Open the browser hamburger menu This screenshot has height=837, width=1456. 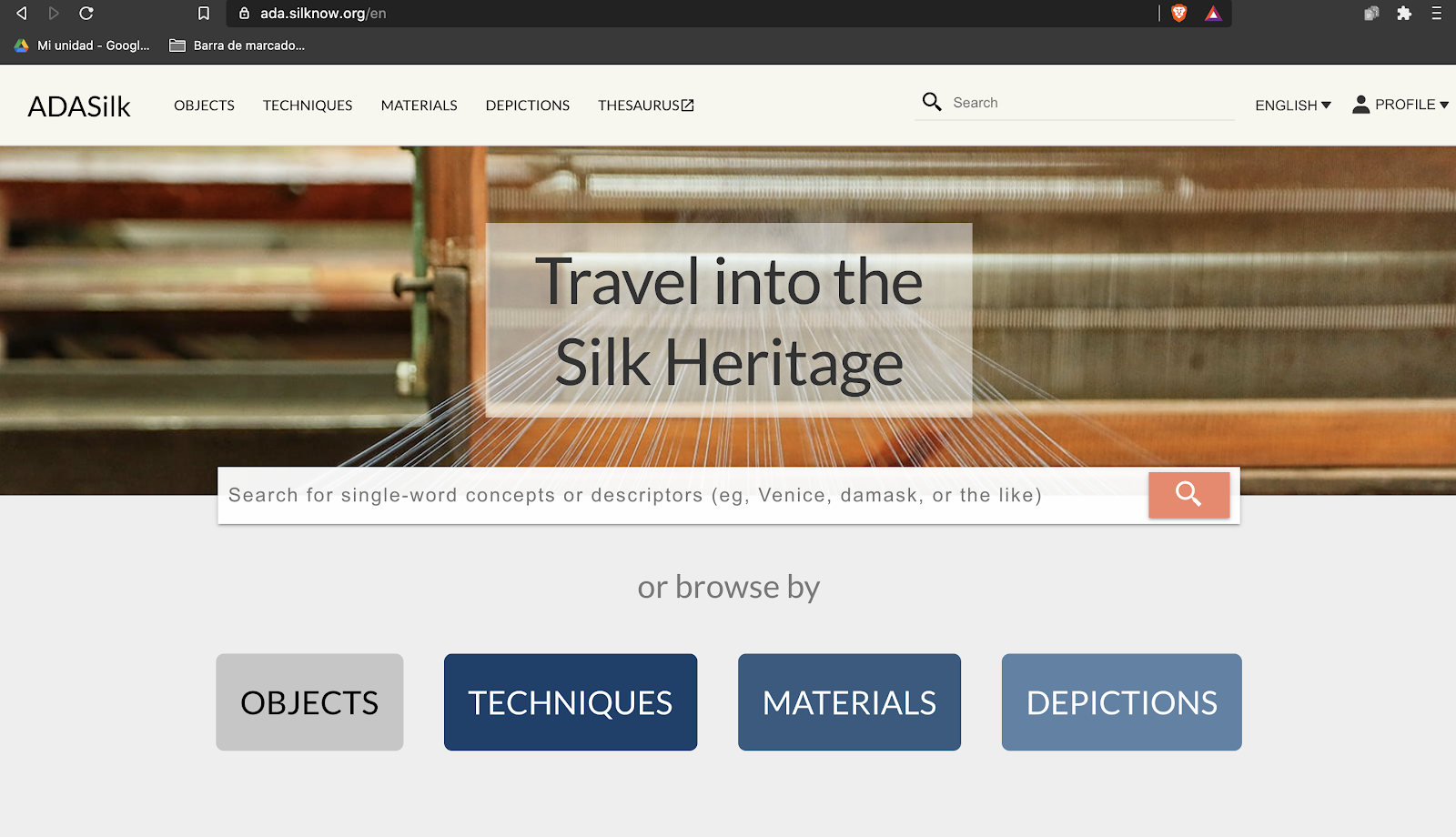[1436, 13]
